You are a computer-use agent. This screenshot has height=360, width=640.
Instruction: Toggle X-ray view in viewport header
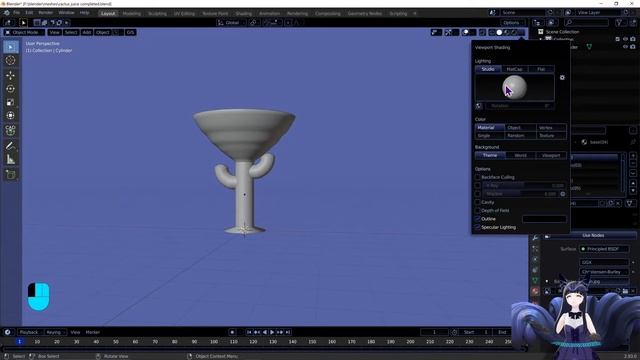(482, 32)
